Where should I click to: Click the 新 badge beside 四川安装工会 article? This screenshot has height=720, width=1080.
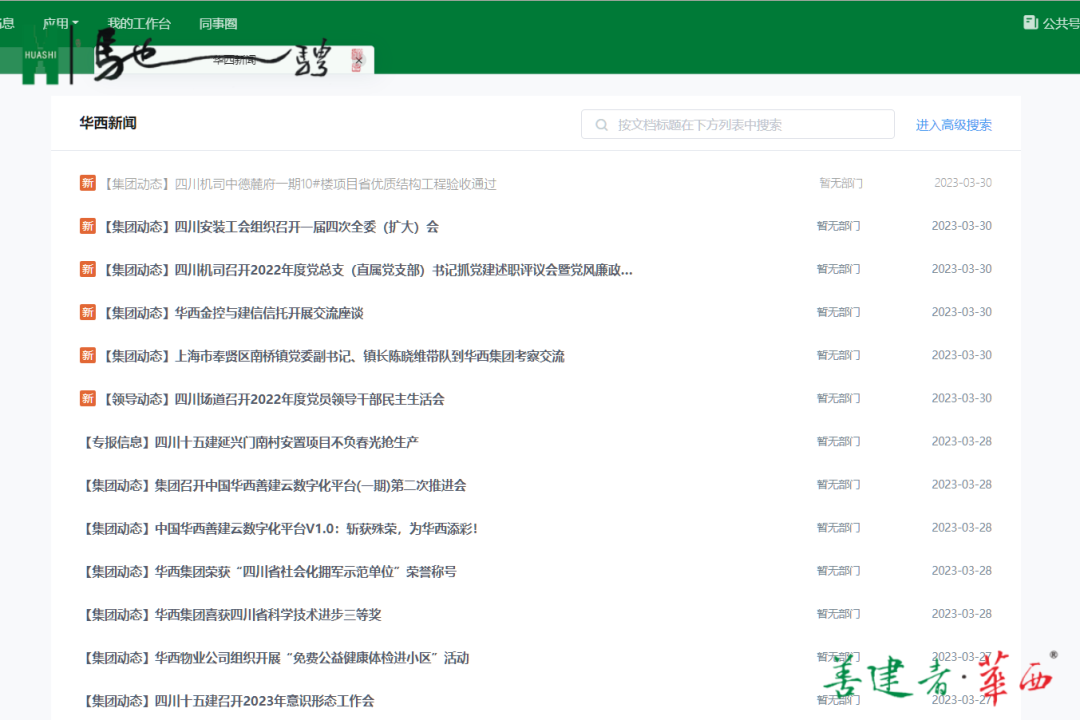coord(87,226)
